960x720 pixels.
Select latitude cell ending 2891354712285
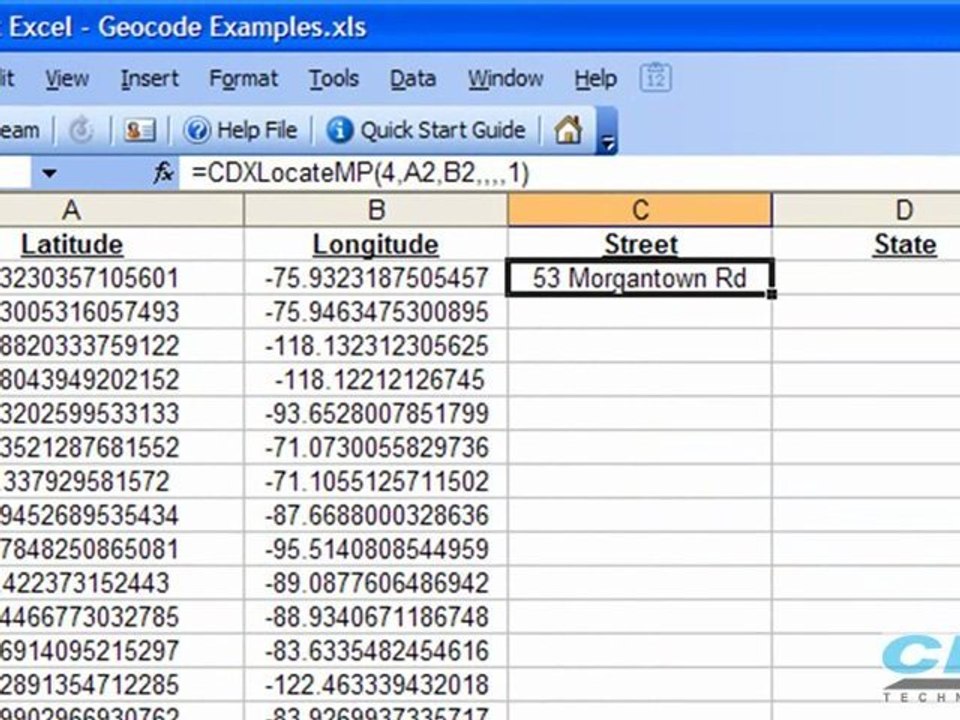121,684
